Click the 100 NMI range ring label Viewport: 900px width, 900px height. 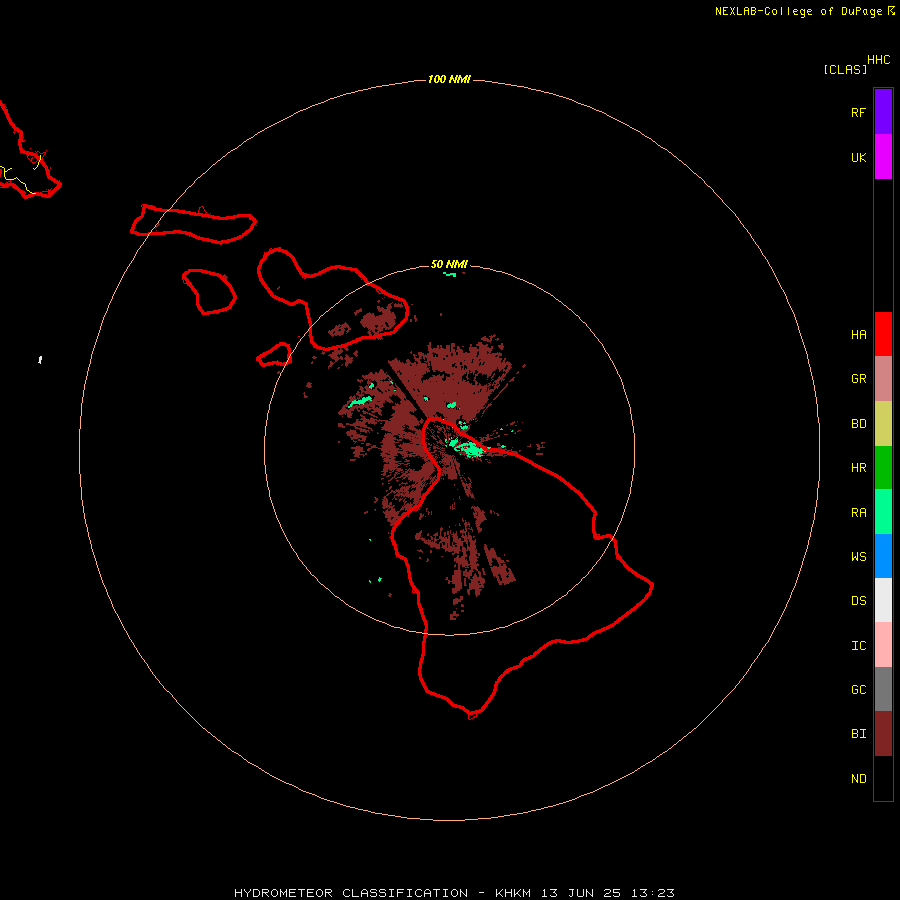tap(449, 79)
